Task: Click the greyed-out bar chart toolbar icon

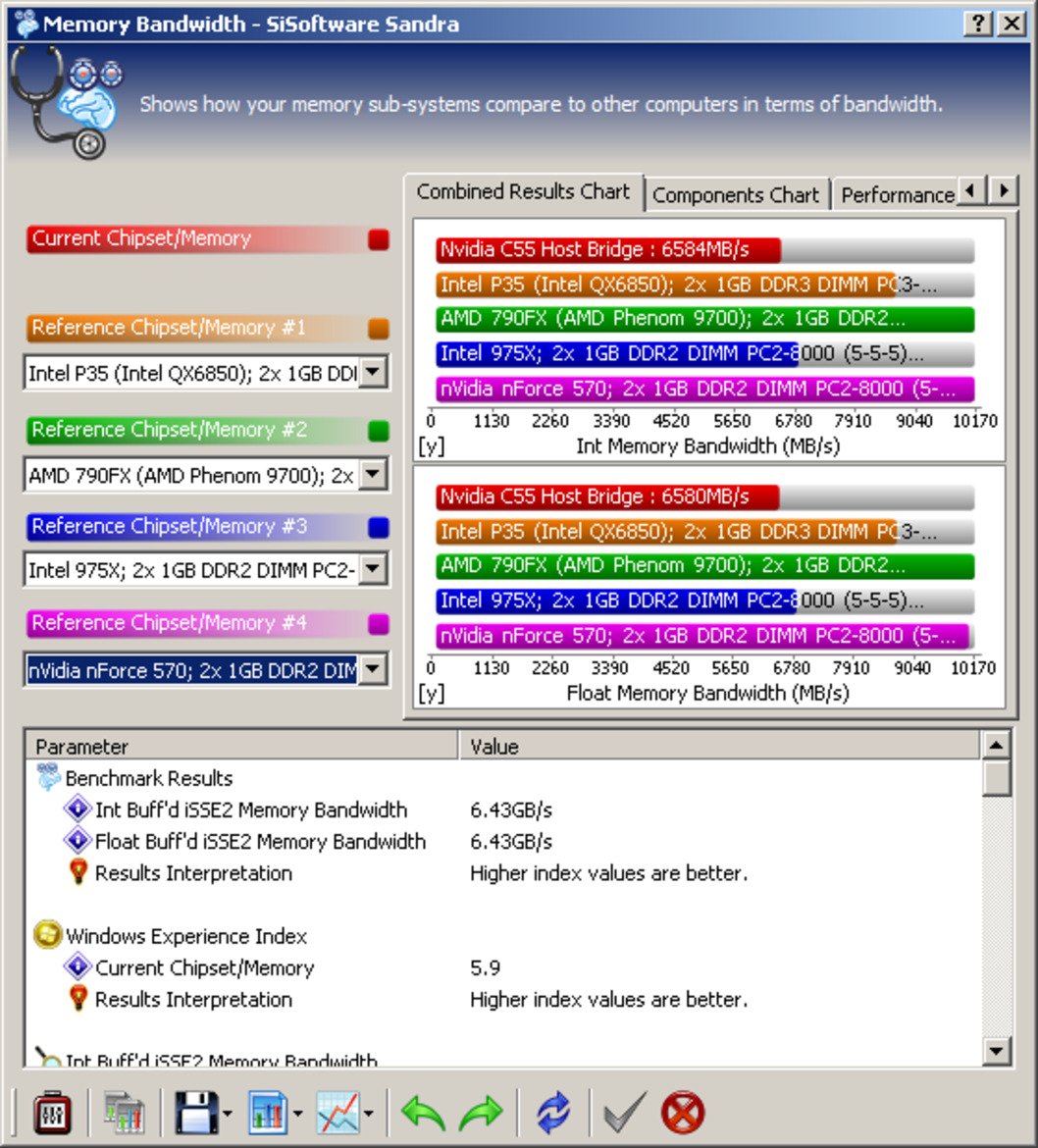Action: coord(125,1114)
